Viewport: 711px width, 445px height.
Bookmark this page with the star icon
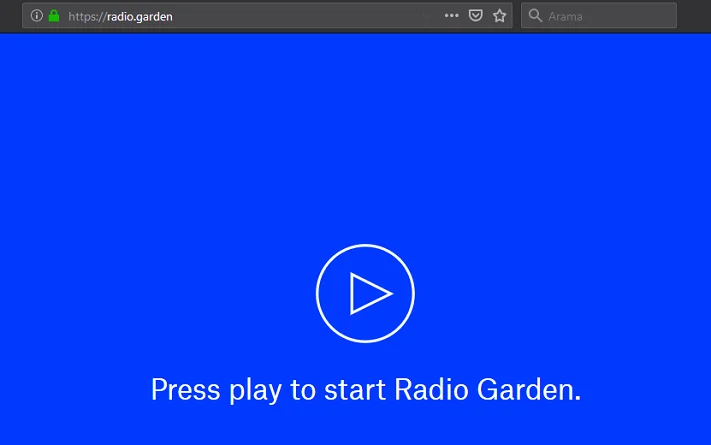(x=500, y=16)
